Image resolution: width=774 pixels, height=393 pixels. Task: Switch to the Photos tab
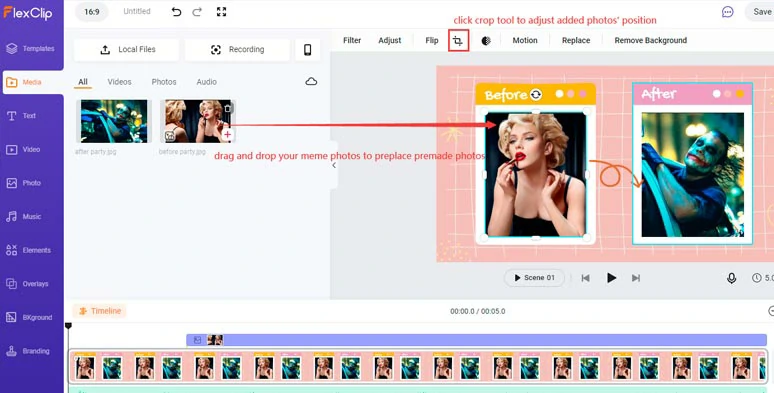164,82
